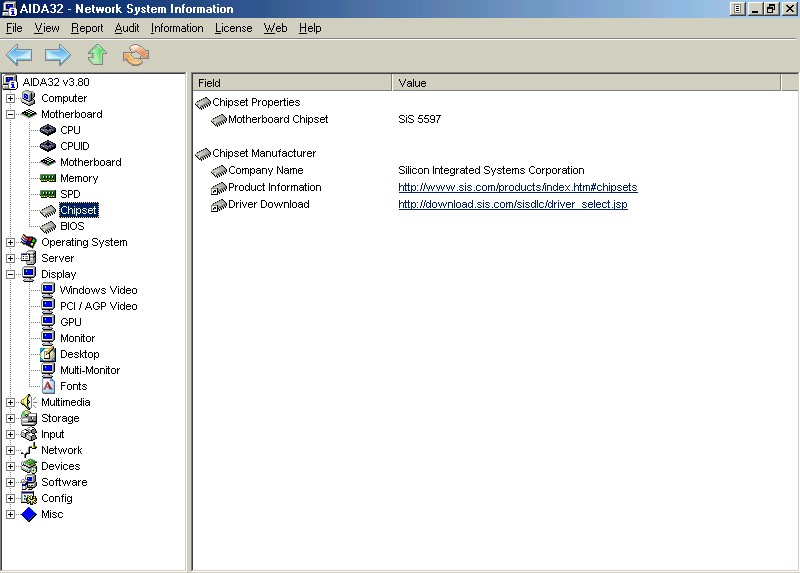This screenshot has width=800, height=573.
Task: Open the File menu
Action: click(14, 28)
